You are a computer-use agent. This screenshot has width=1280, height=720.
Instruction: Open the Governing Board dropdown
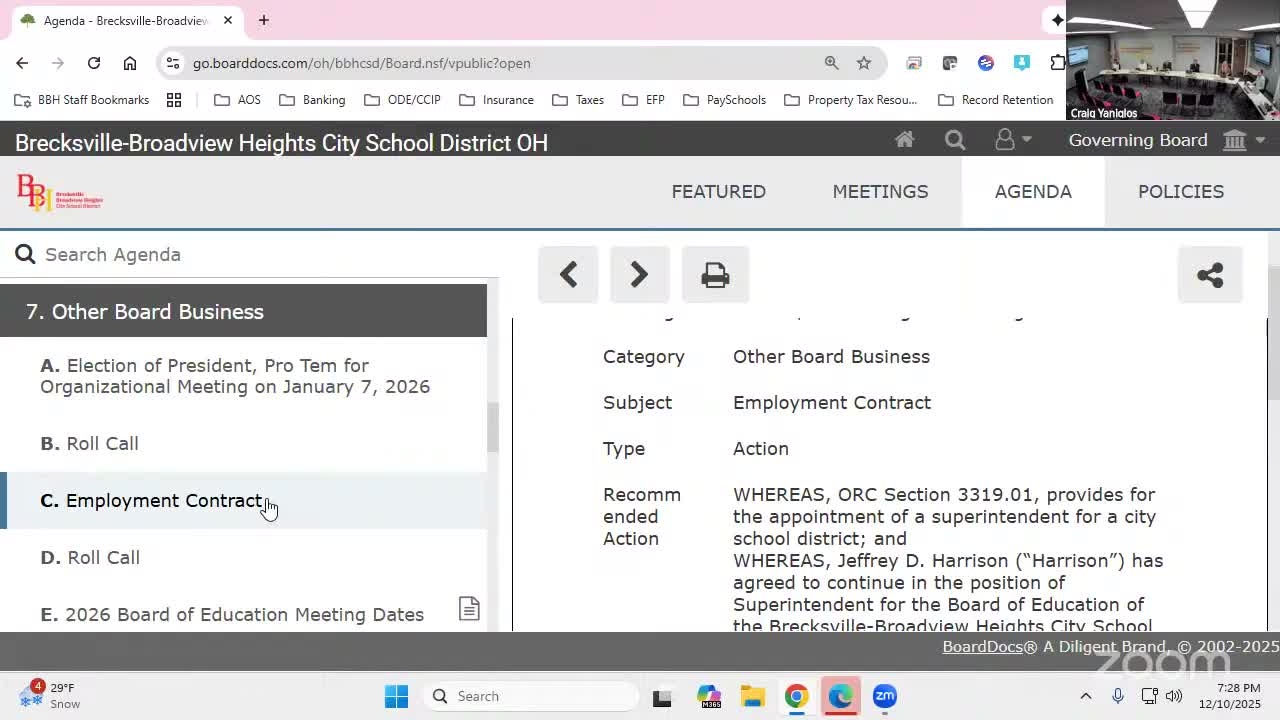1166,141
